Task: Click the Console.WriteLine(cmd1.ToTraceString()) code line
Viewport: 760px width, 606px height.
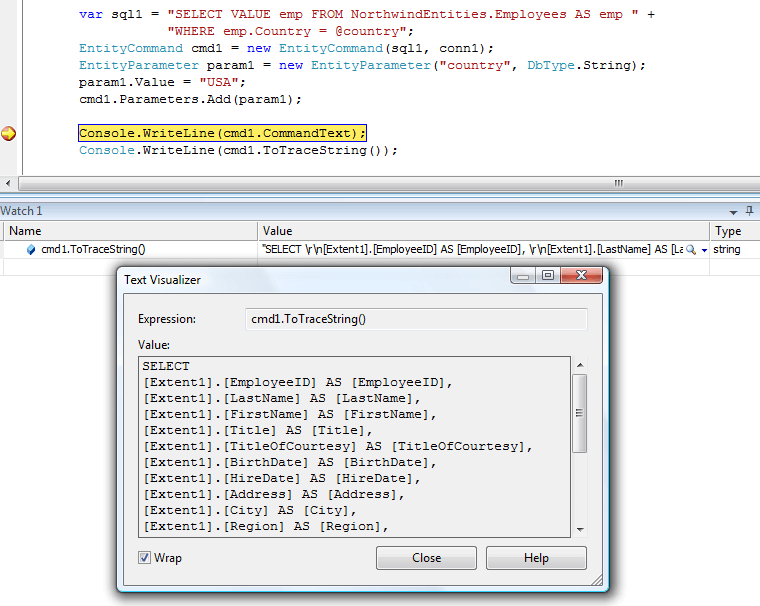Action: pos(238,150)
